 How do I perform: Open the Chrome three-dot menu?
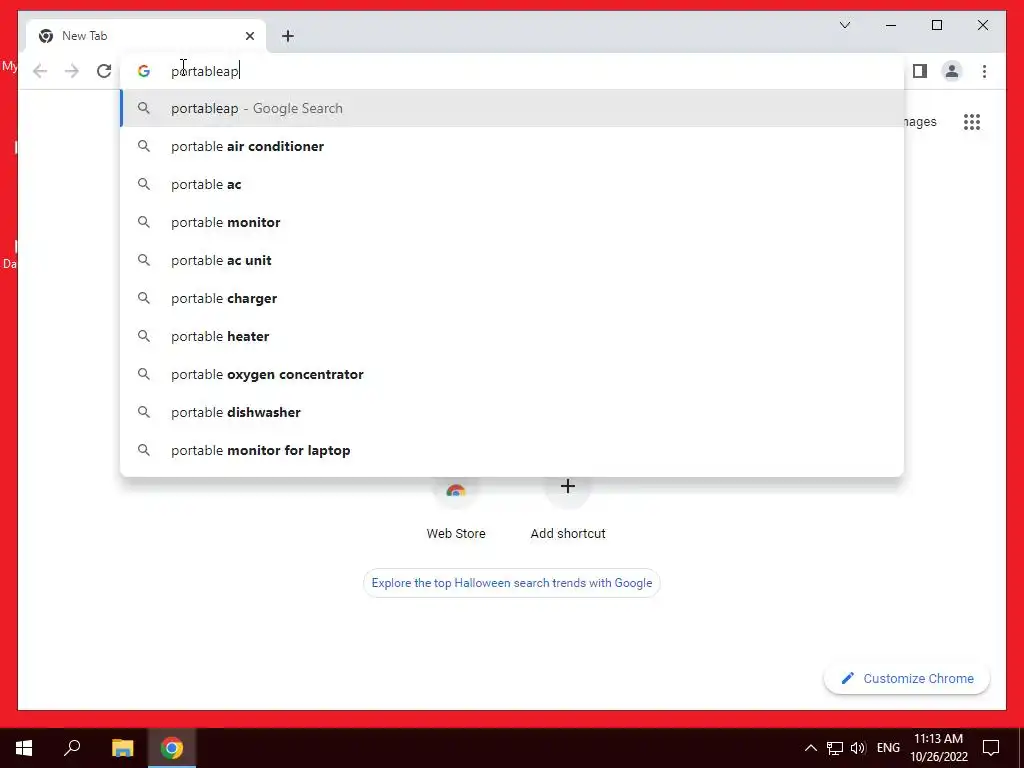tap(984, 71)
